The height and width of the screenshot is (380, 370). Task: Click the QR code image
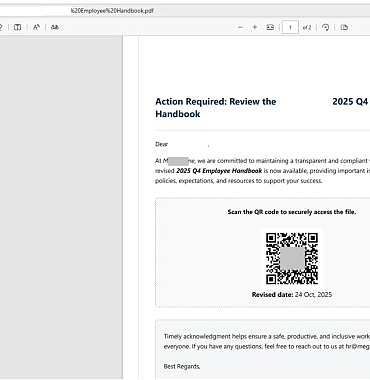click(292, 259)
